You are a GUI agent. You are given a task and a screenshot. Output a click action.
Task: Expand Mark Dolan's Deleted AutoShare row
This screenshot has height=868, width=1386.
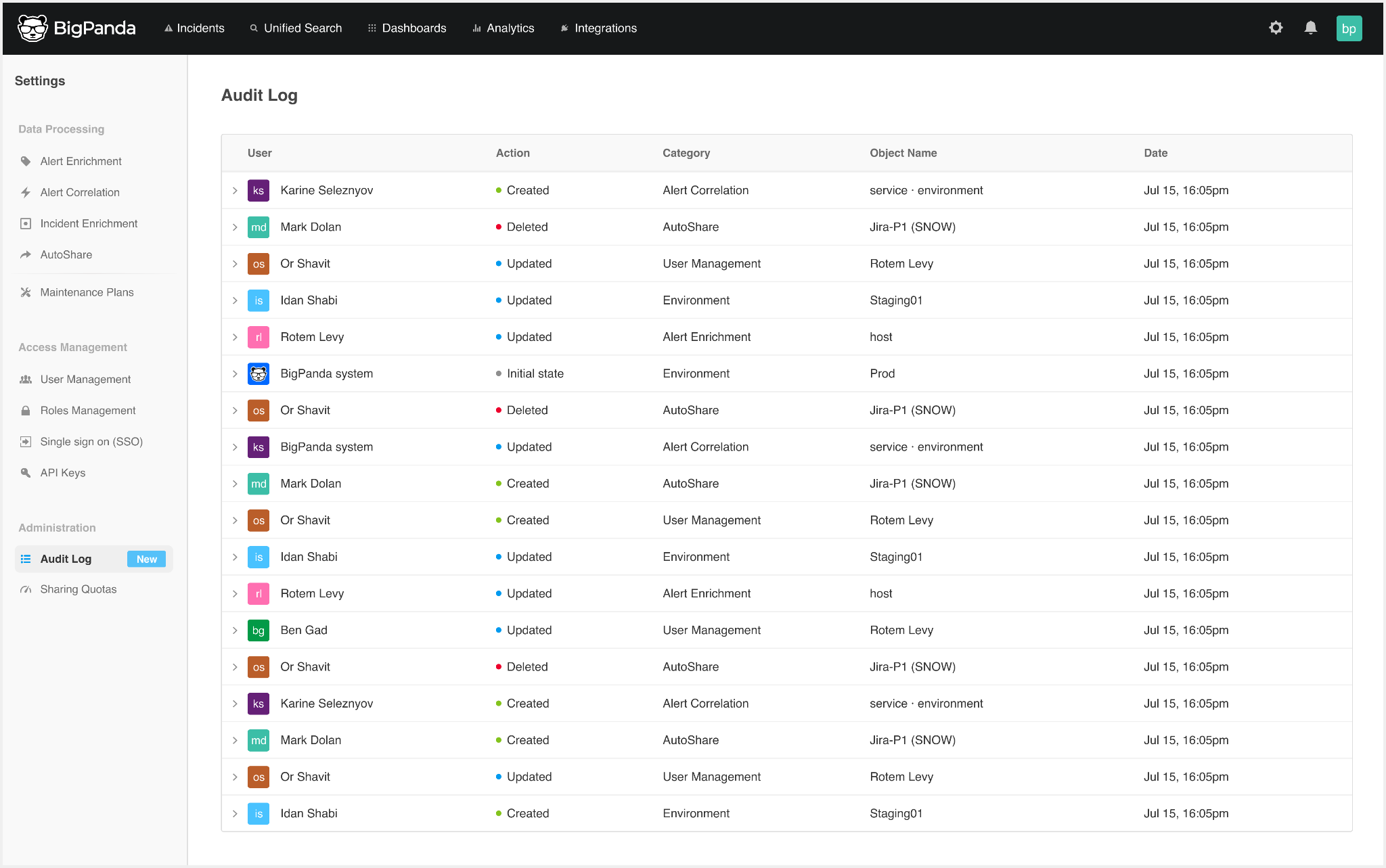point(235,227)
